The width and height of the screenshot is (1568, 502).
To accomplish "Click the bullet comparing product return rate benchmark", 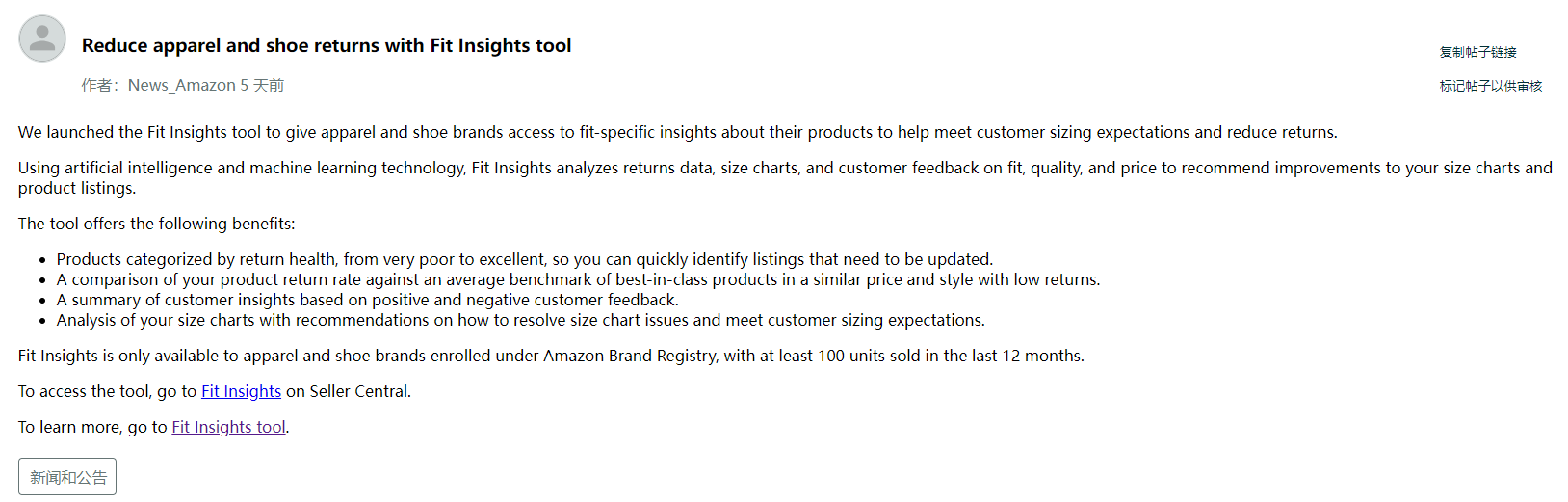I will 578,279.
